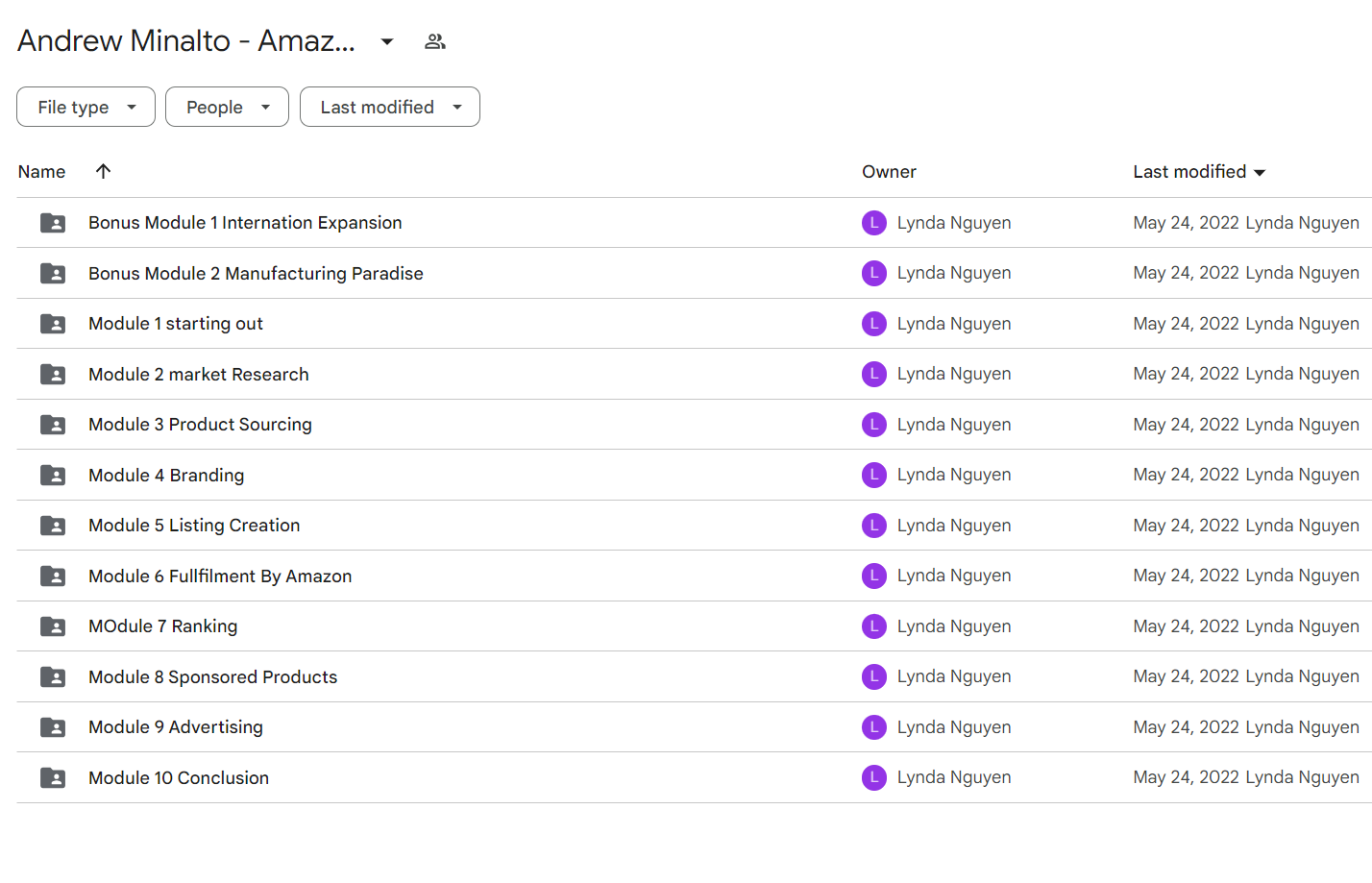Click folder icon beside Module 2 market Research
Image resolution: width=1372 pixels, height=883 pixels.
[53, 375]
